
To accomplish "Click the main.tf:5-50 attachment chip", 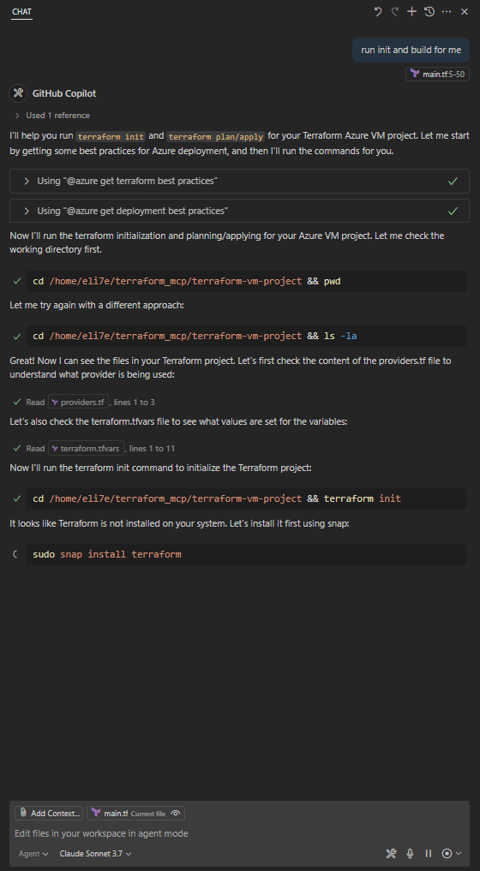I will (437, 74).
